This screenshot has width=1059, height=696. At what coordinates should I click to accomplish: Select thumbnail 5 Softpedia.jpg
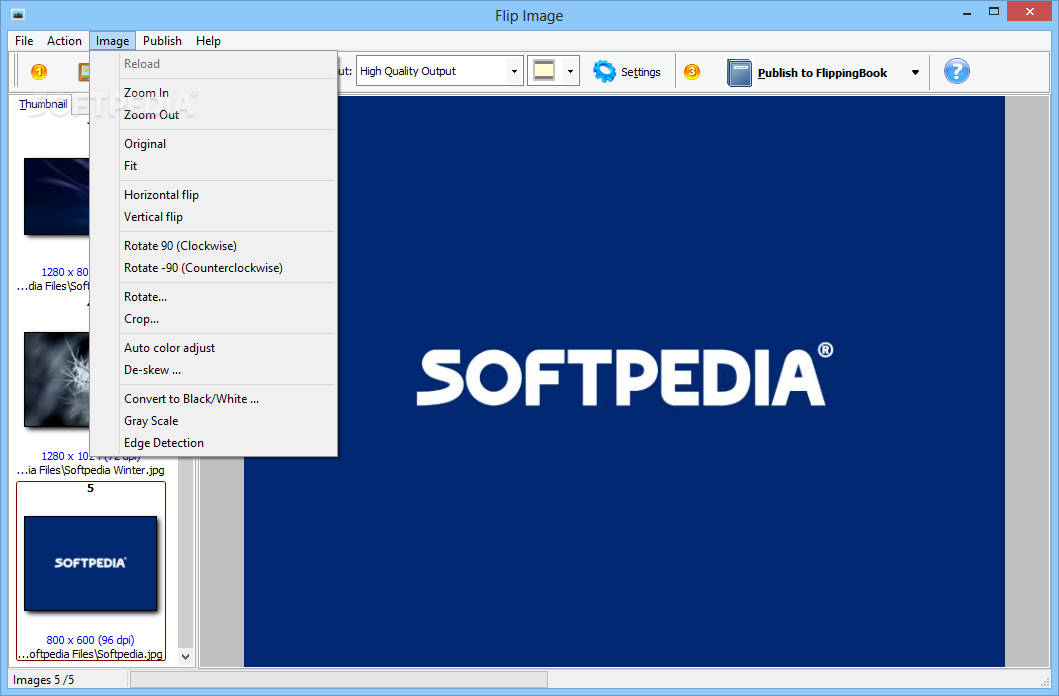[91, 564]
